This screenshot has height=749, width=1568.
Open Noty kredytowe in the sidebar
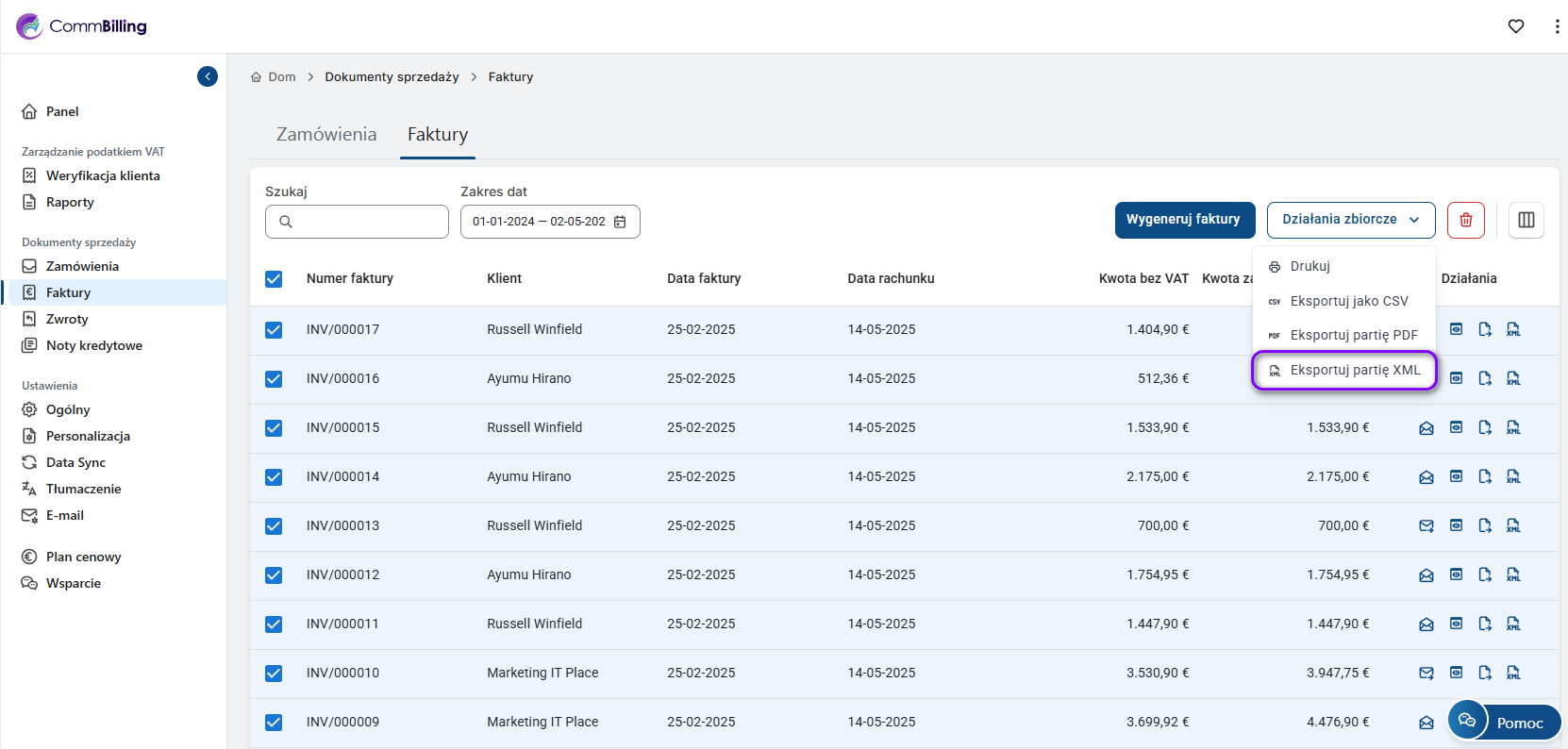(x=93, y=345)
